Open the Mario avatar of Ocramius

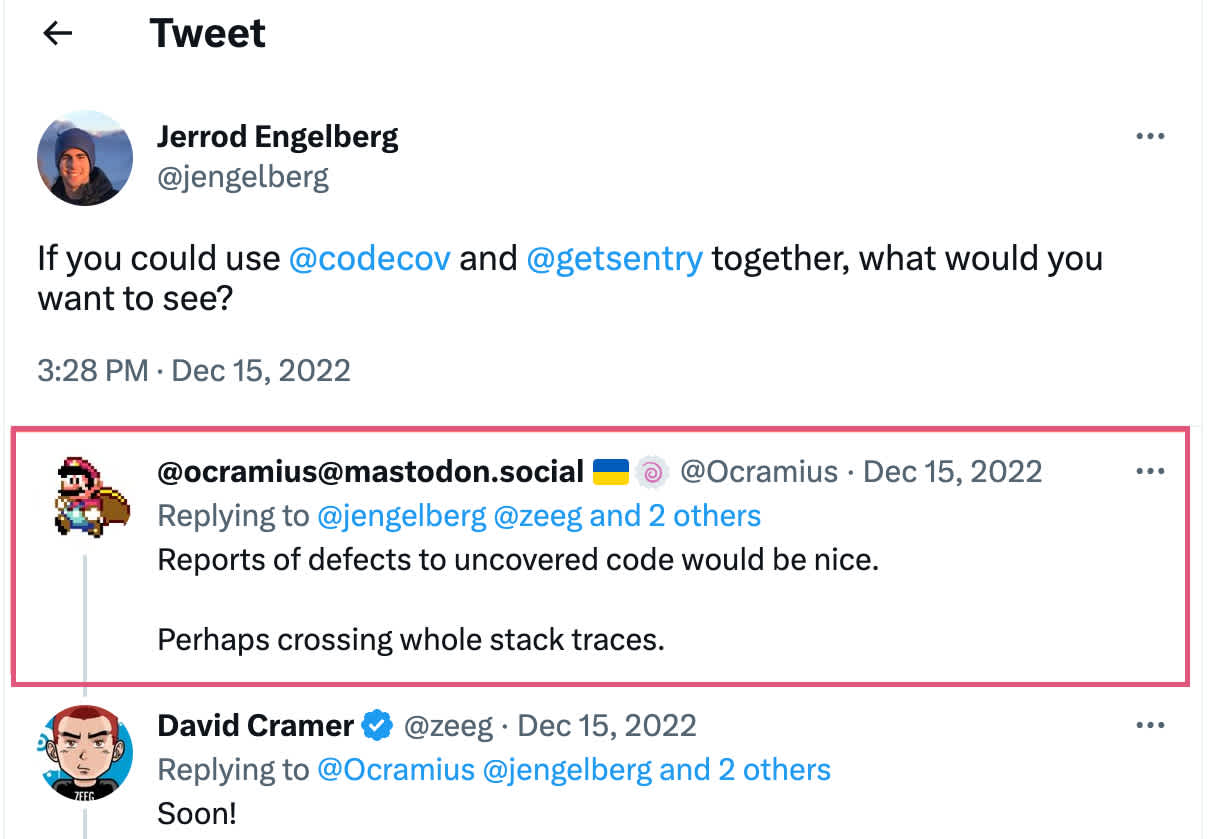click(x=85, y=496)
